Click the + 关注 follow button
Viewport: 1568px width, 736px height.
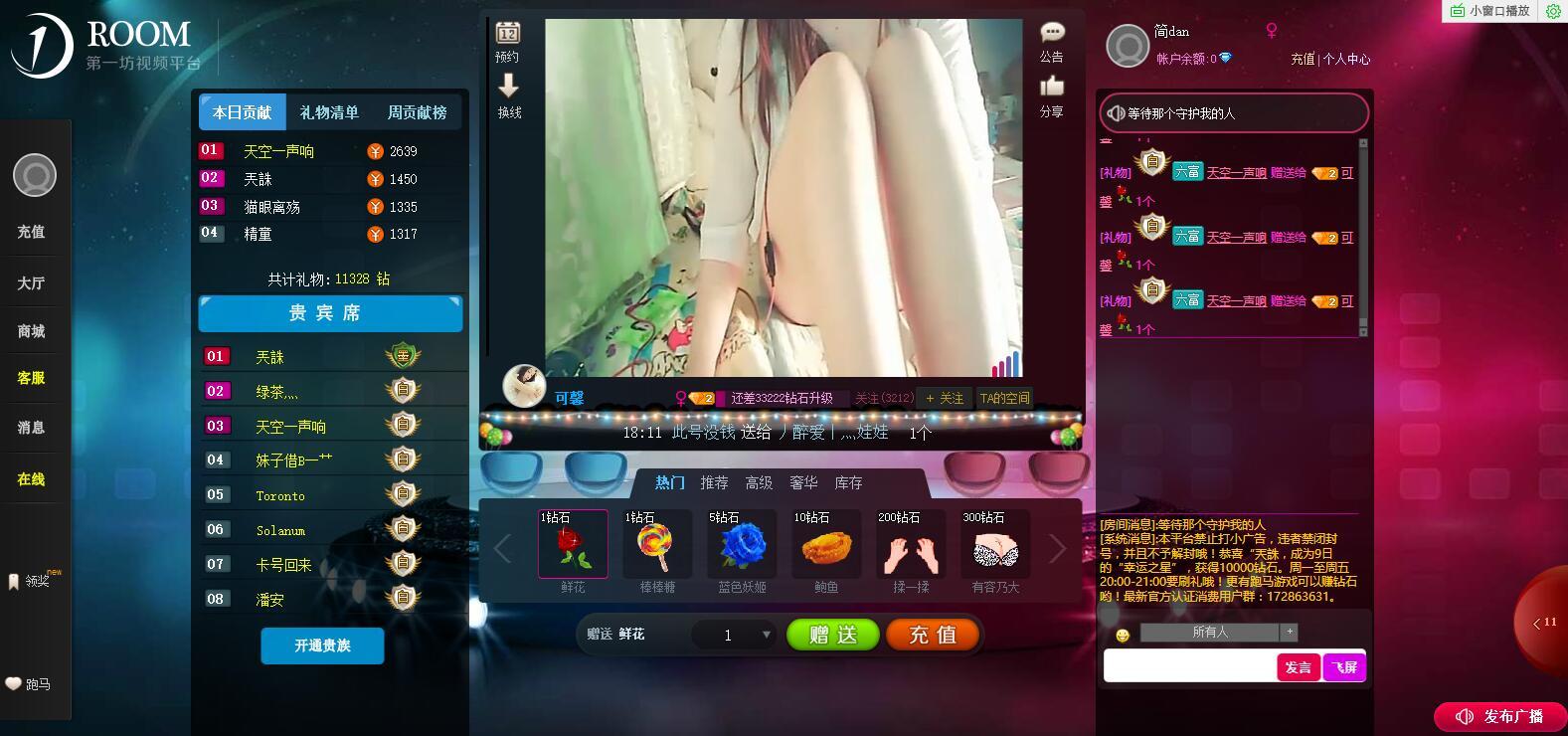(x=945, y=398)
